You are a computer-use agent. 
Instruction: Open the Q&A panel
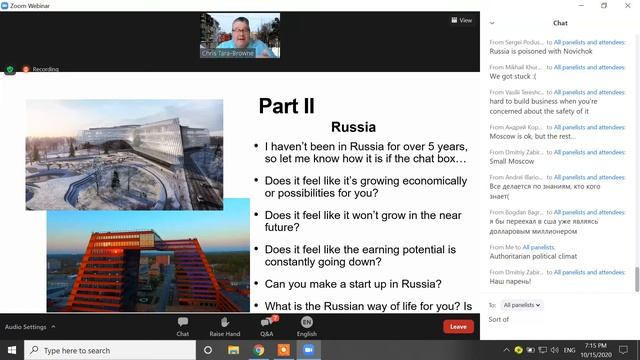267,327
